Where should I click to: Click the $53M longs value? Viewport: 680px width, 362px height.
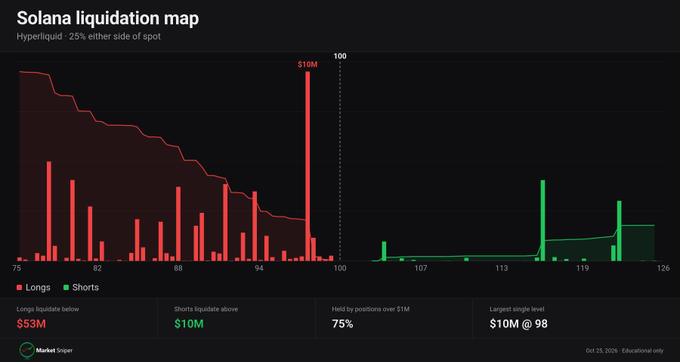point(31,323)
